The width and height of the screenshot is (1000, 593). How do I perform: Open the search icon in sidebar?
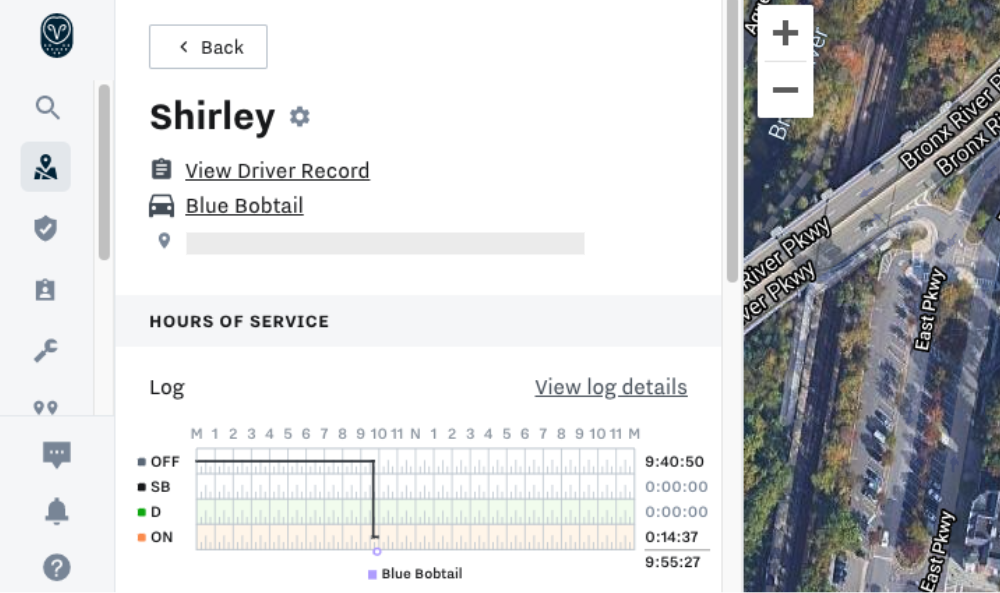[47, 108]
